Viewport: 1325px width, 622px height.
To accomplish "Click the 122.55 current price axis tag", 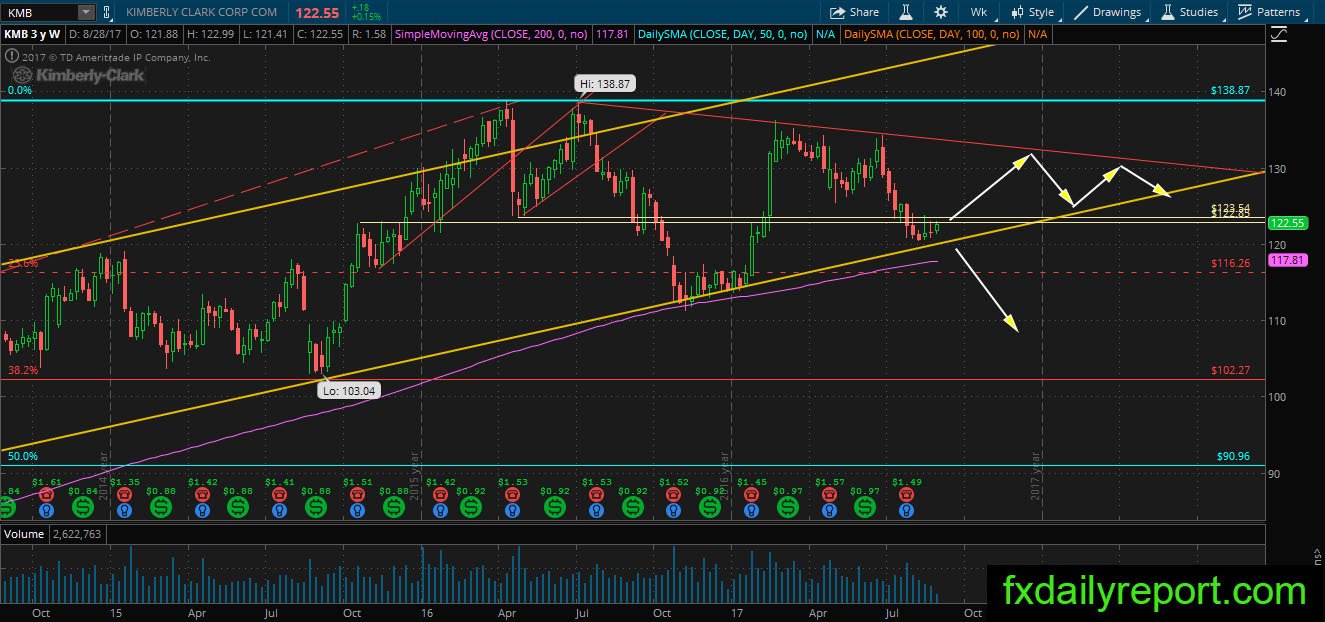I will 1286,223.
